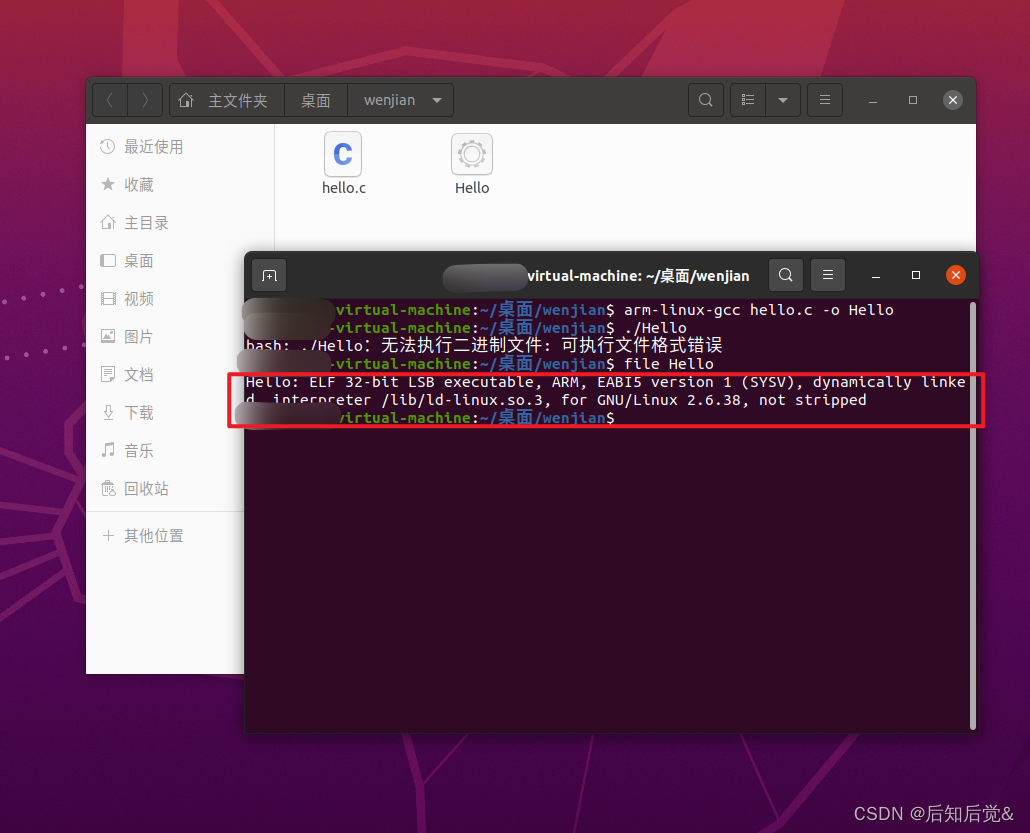The width and height of the screenshot is (1030, 833).
Task: Open 收藏 starred items in sidebar
Action: [x=180, y=185]
